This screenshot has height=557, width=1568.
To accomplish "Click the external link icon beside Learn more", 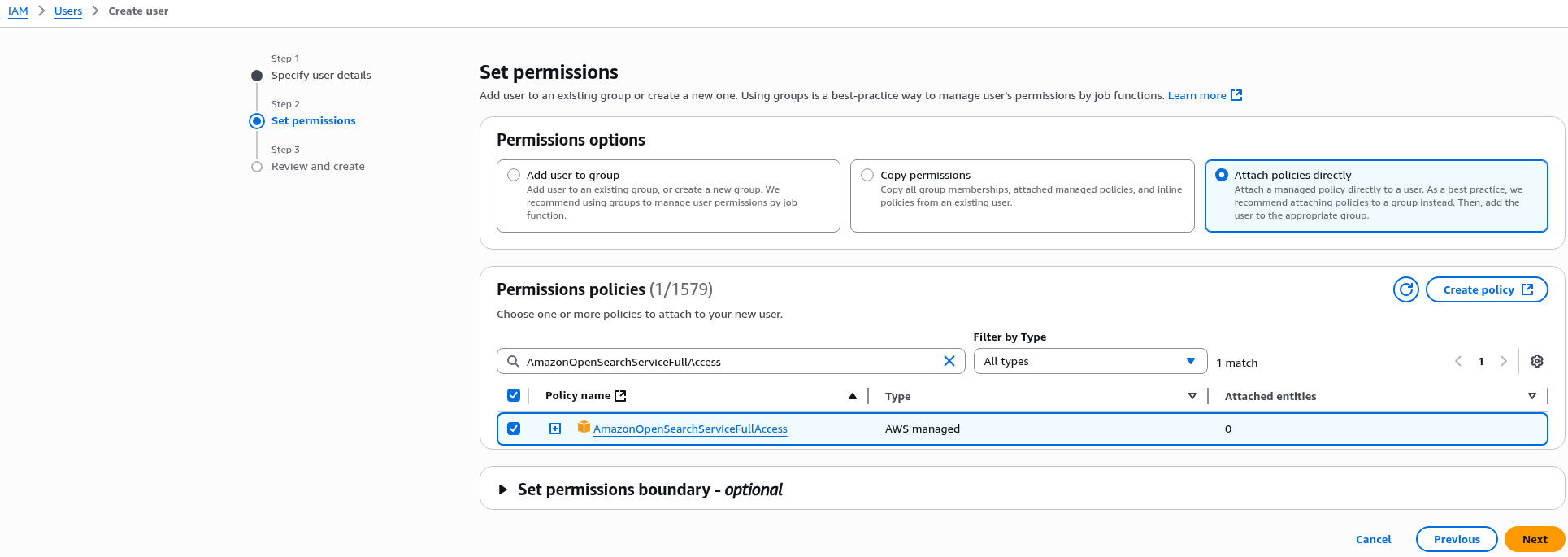I will (x=1236, y=95).
